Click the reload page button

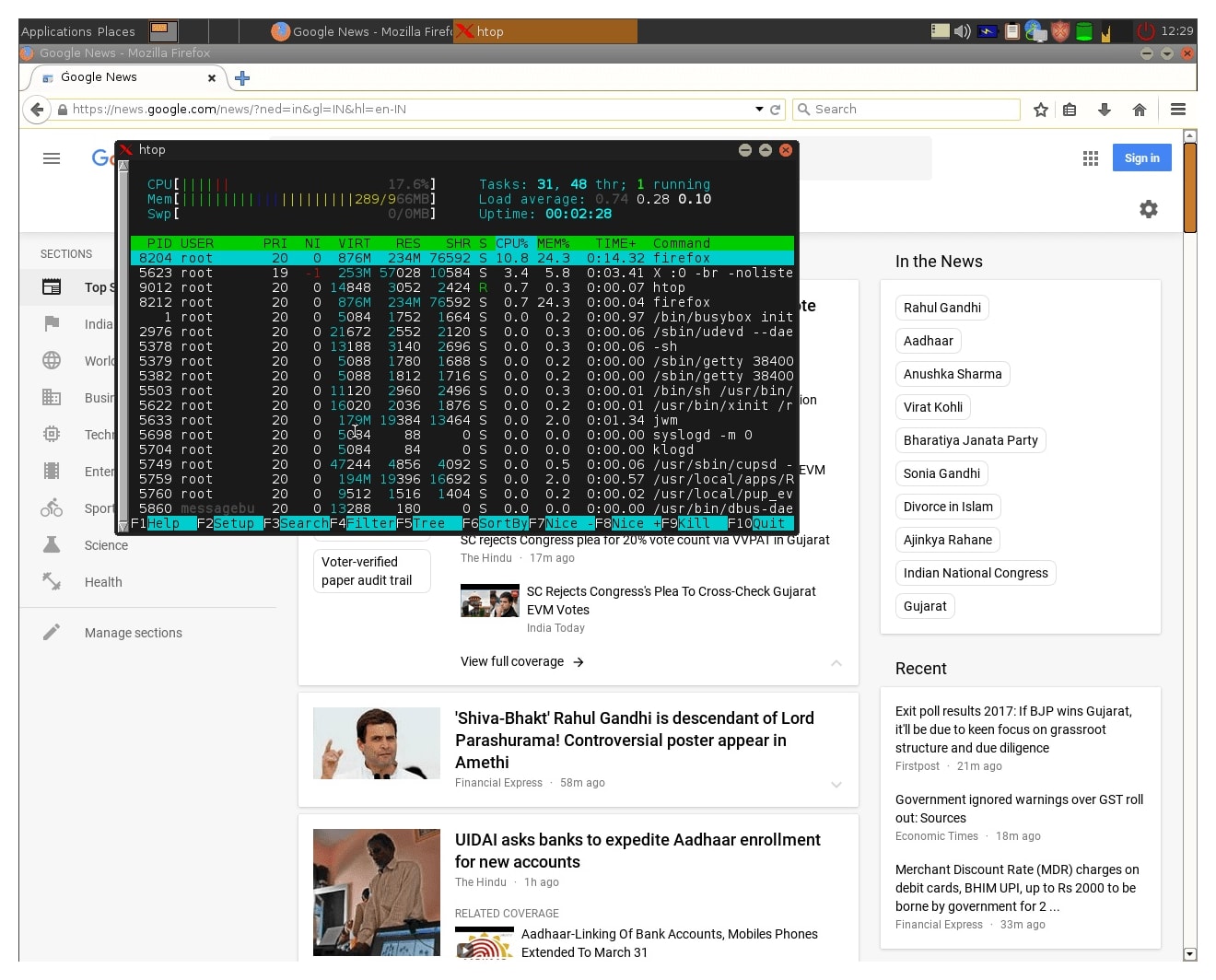[x=776, y=110]
